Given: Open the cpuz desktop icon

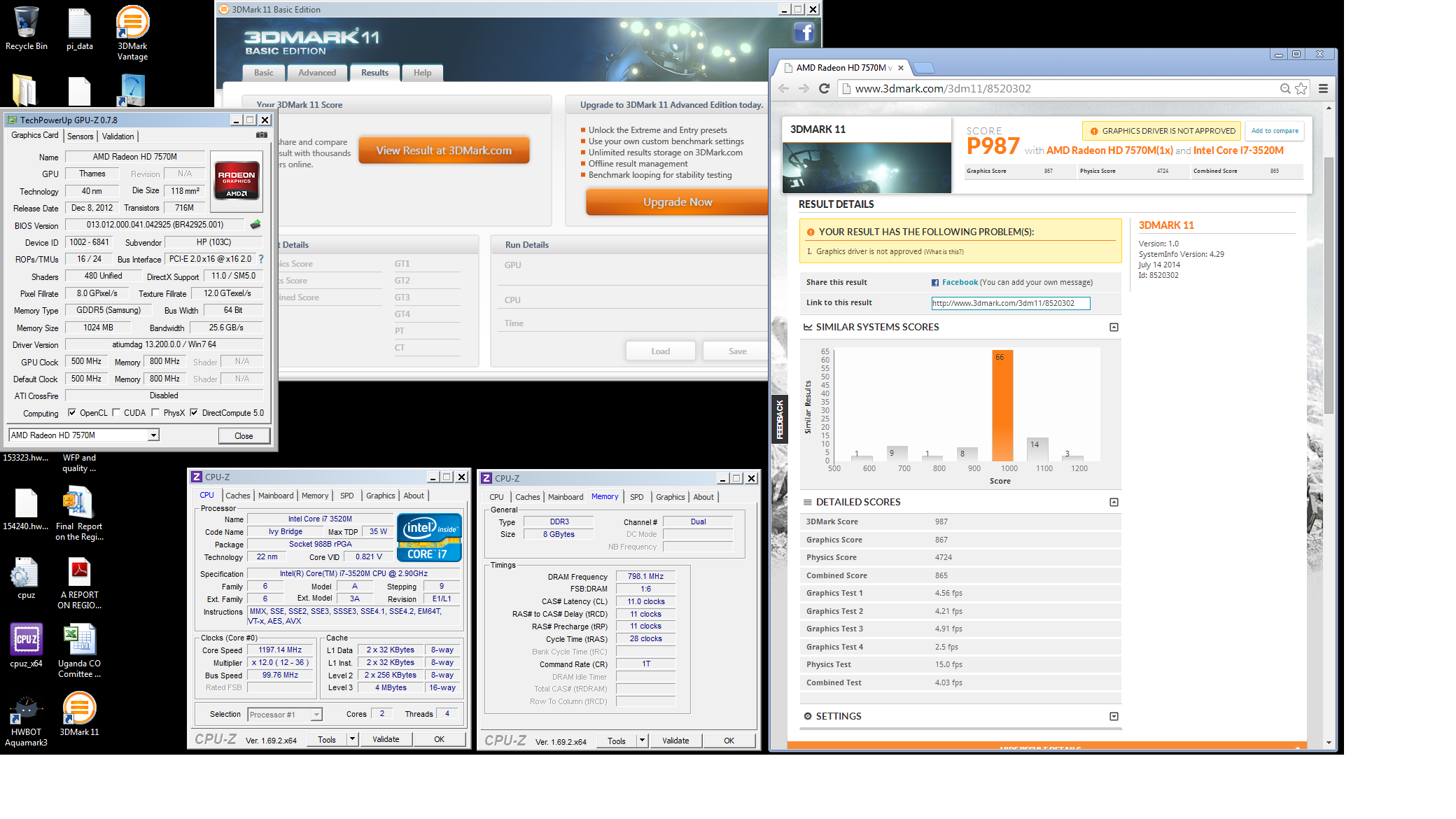Looking at the screenshot, I should tap(26, 578).
